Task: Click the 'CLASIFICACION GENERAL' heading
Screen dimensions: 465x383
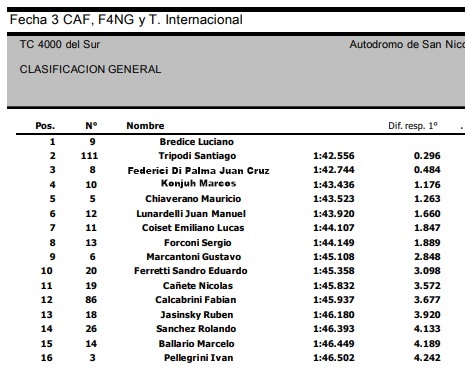Action: [x=90, y=69]
